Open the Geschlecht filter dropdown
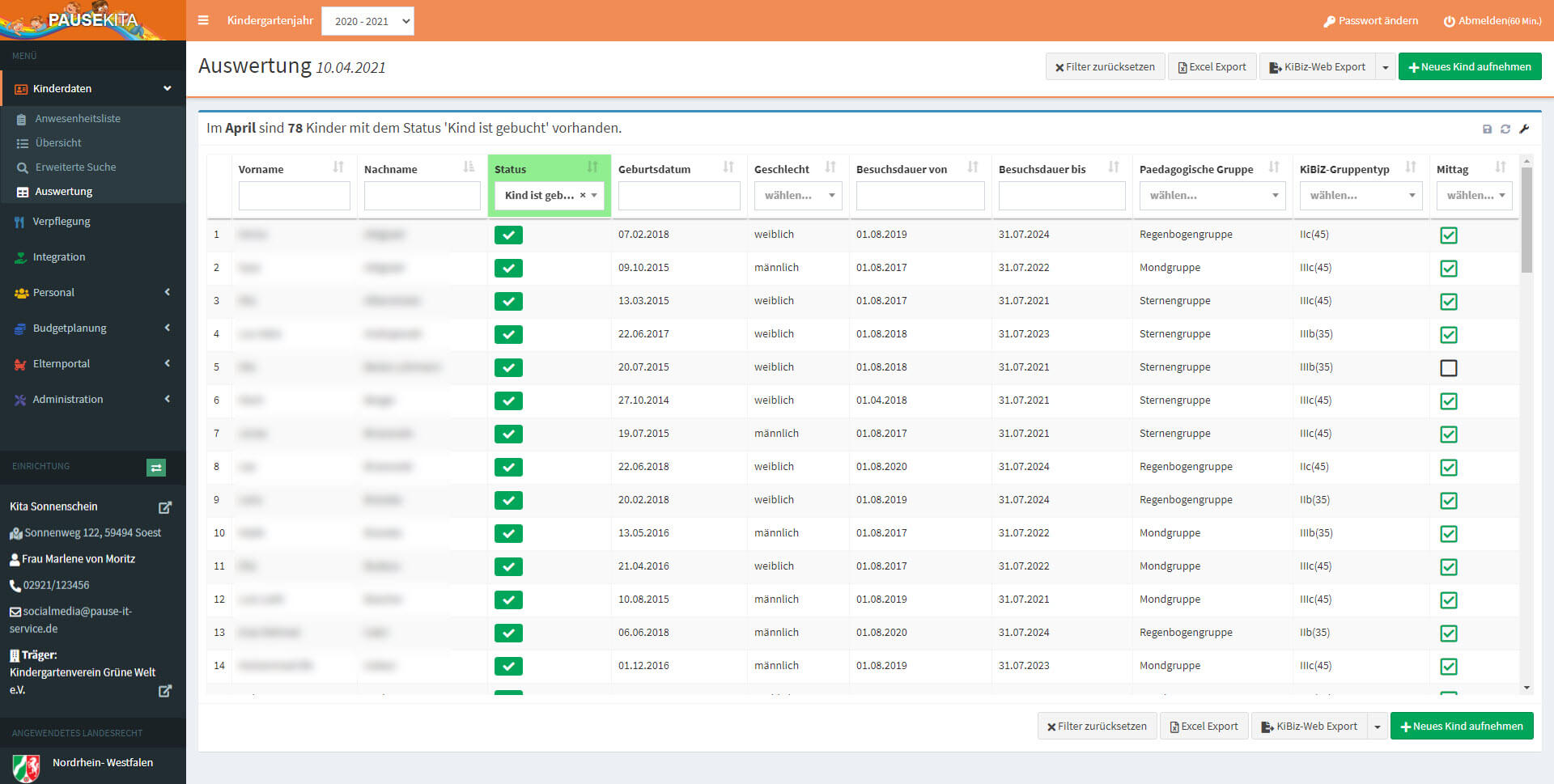The image size is (1554, 784). tap(798, 196)
